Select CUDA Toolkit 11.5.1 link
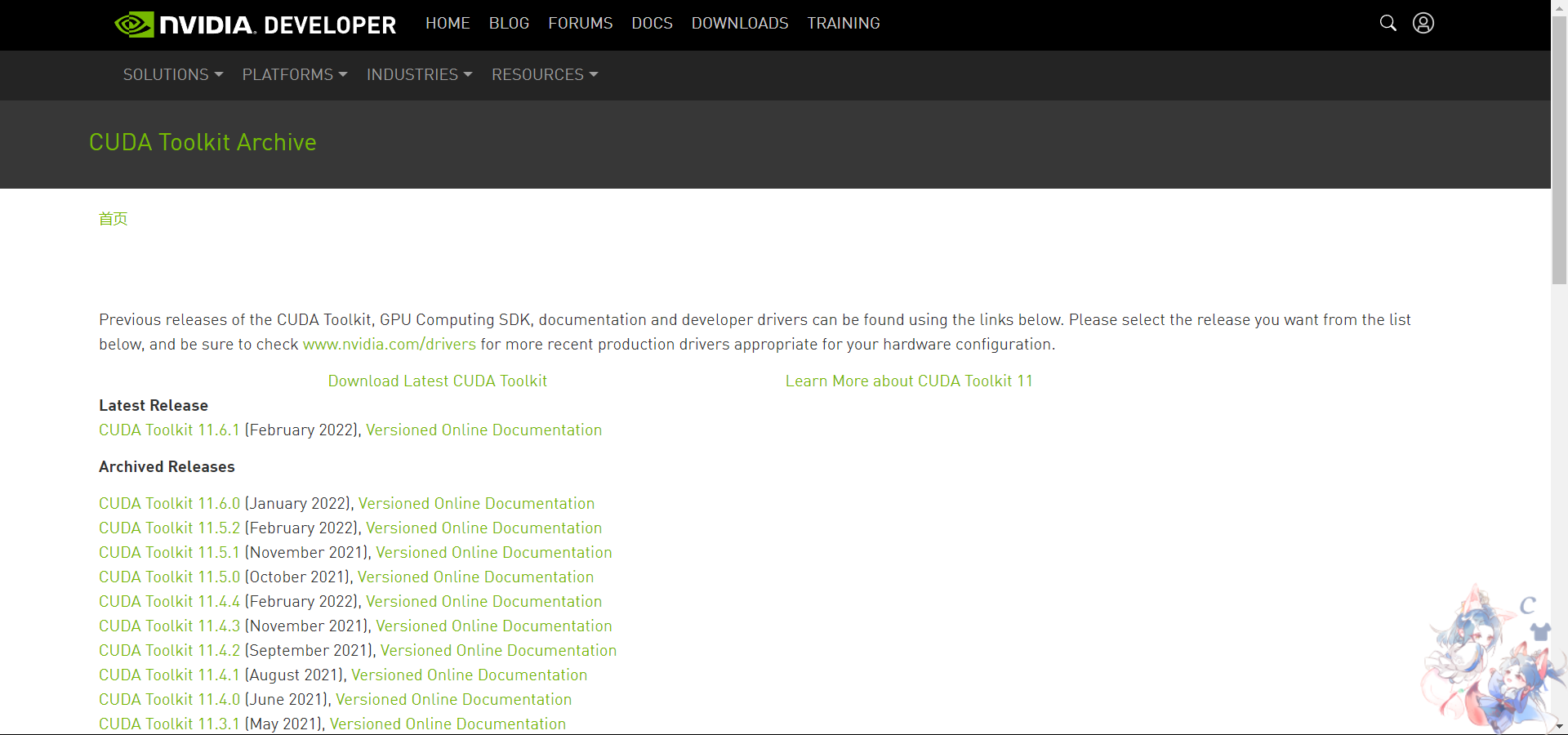This screenshot has height=735, width=1568. (x=170, y=552)
